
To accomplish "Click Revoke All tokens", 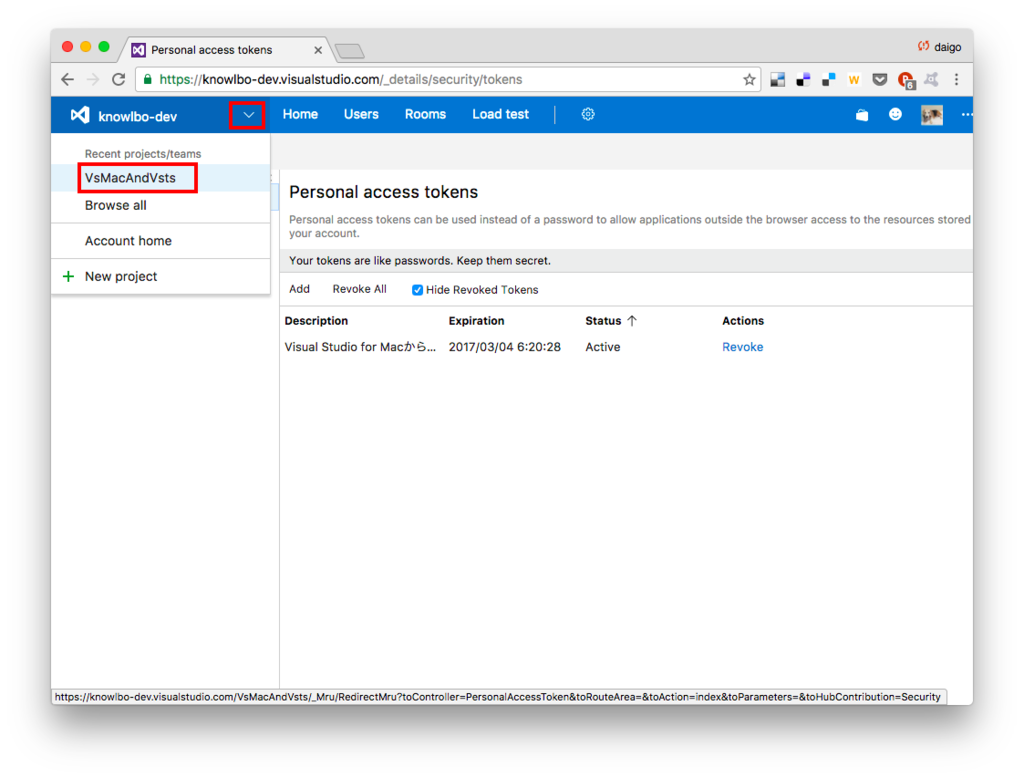I will (359, 289).
